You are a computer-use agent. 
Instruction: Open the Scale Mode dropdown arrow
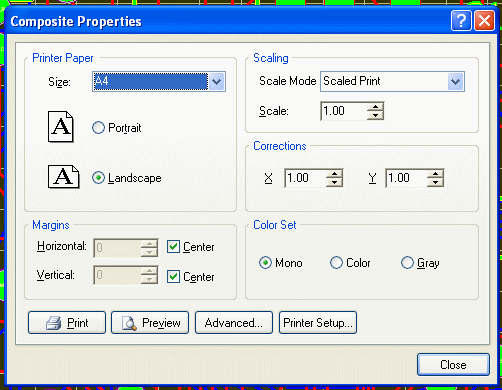click(x=455, y=81)
